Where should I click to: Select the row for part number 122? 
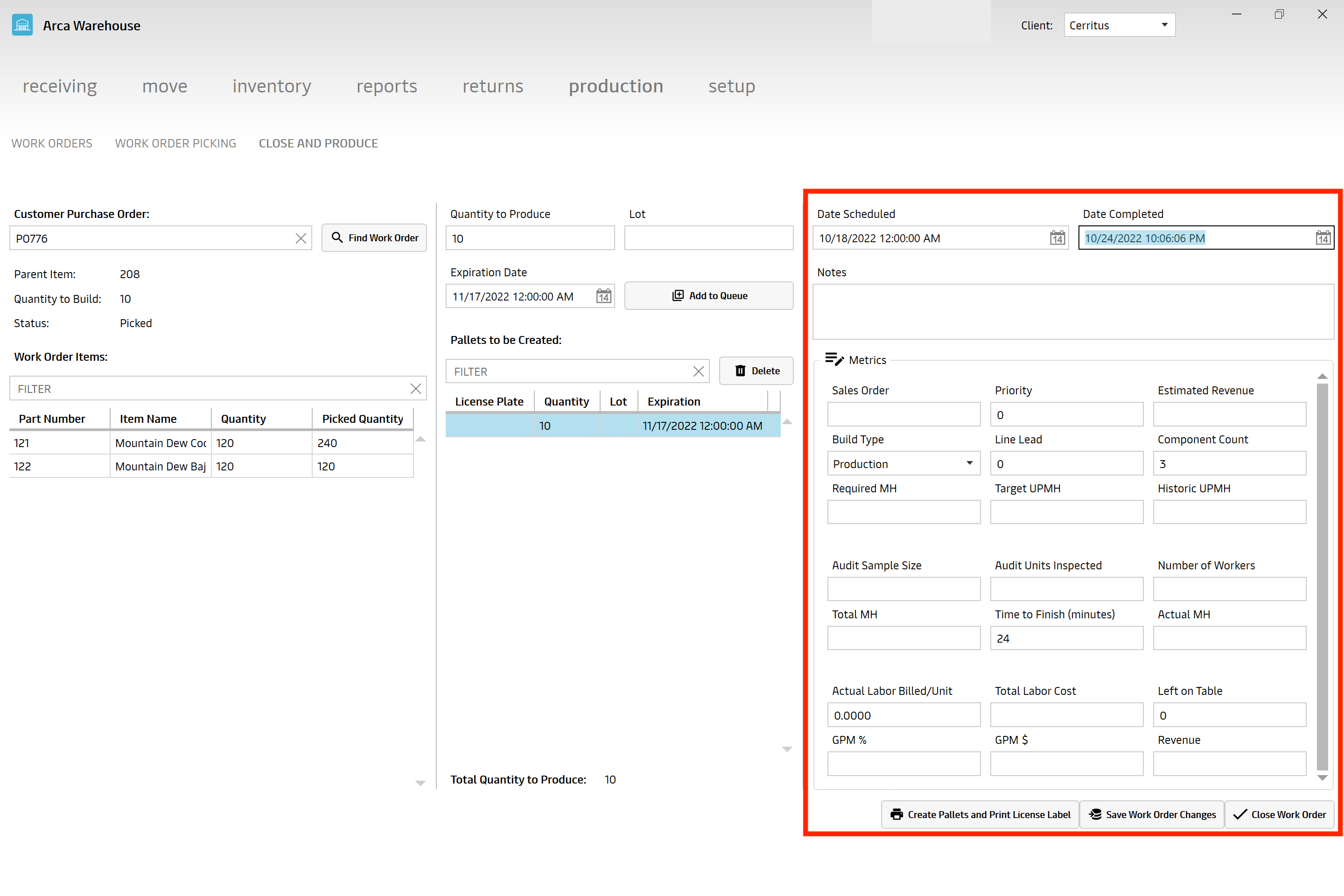click(x=211, y=466)
